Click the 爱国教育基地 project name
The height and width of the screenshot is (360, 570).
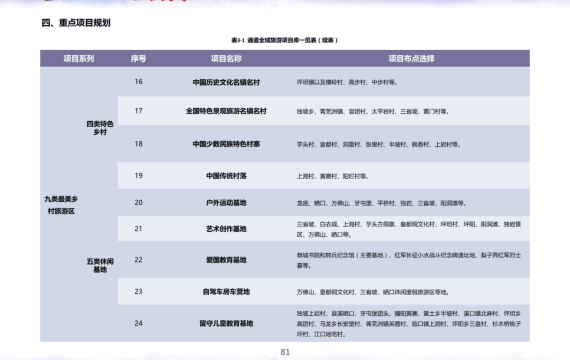226,260
